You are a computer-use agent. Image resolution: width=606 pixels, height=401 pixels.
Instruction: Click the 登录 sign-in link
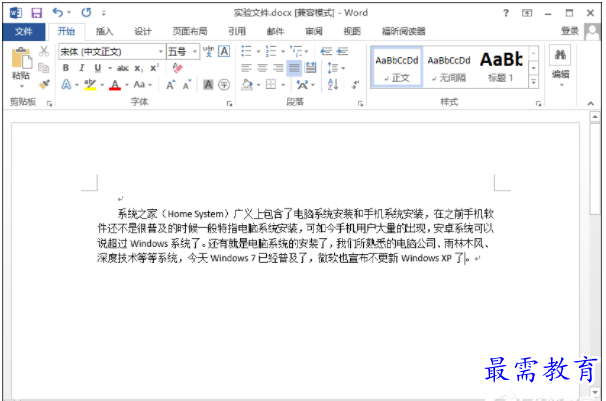[570, 31]
